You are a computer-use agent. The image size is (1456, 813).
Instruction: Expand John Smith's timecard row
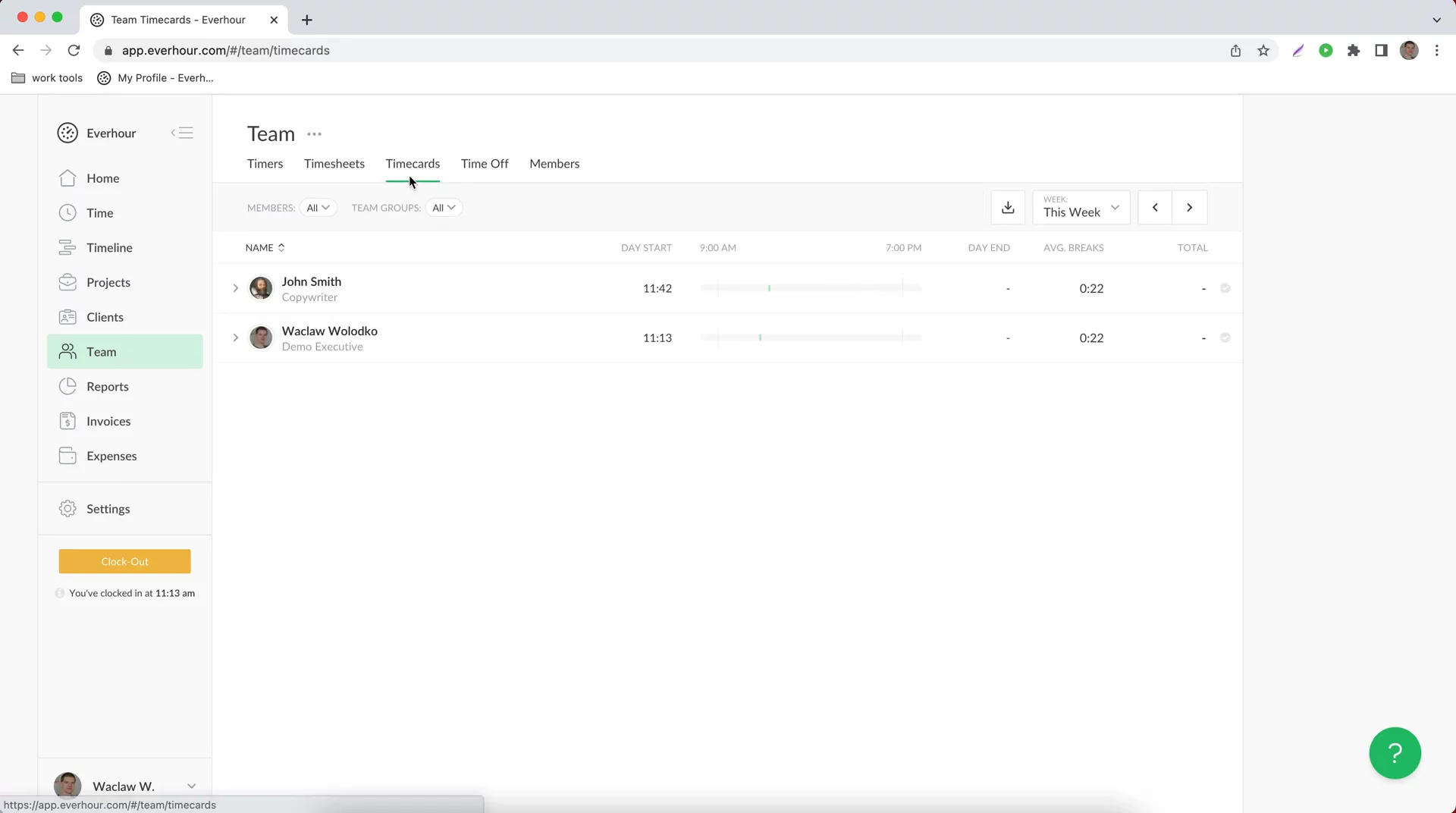235,289
